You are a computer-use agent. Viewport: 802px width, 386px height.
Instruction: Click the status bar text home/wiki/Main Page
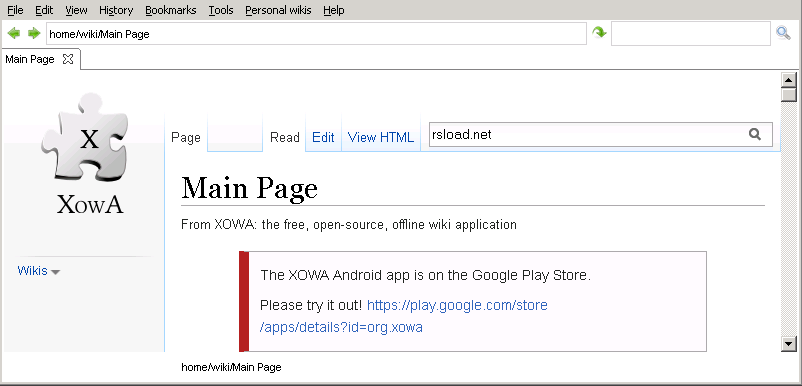click(x=231, y=367)
